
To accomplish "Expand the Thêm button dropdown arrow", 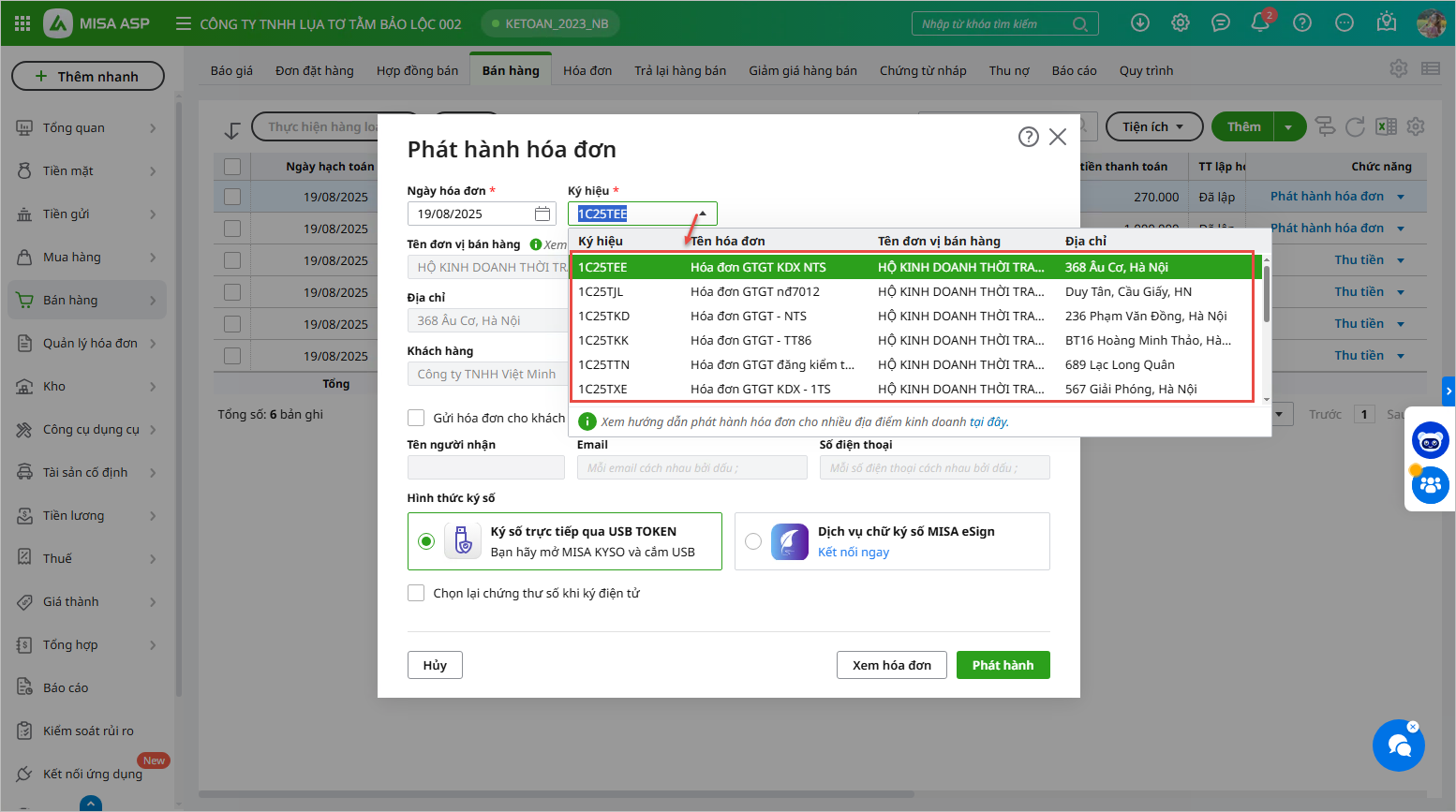I will pyautogui.click(x=1289, y=126).
